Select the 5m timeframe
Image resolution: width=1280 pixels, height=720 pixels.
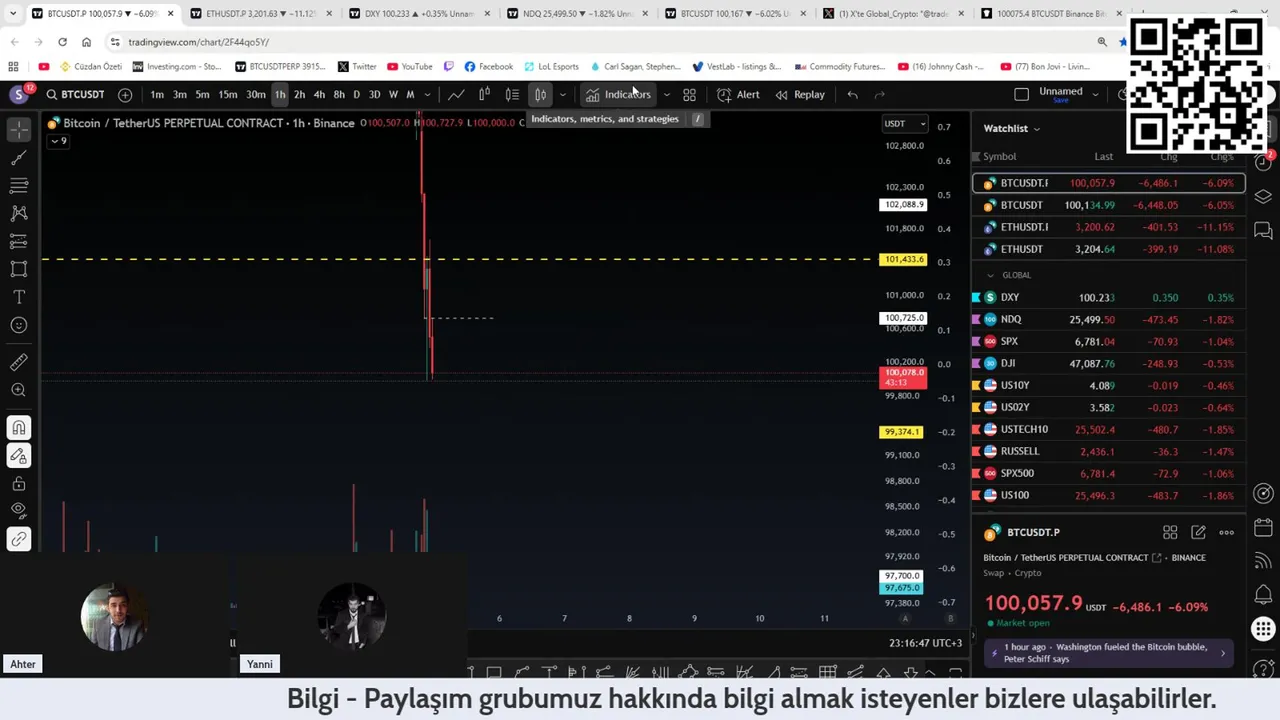(202, 94)
